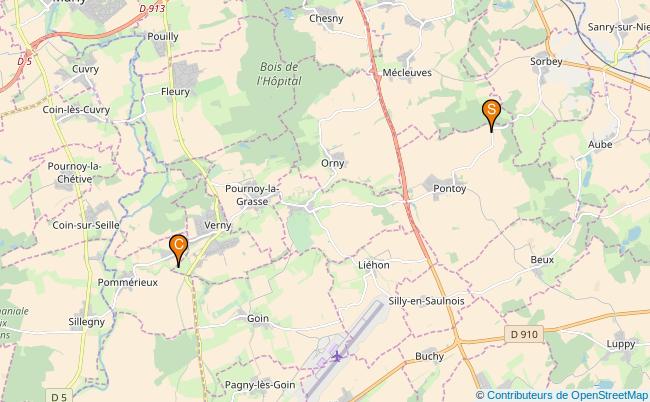650x402 pixels.
Task: Click the Silly-en-Saulnois label
Action: 426,301
